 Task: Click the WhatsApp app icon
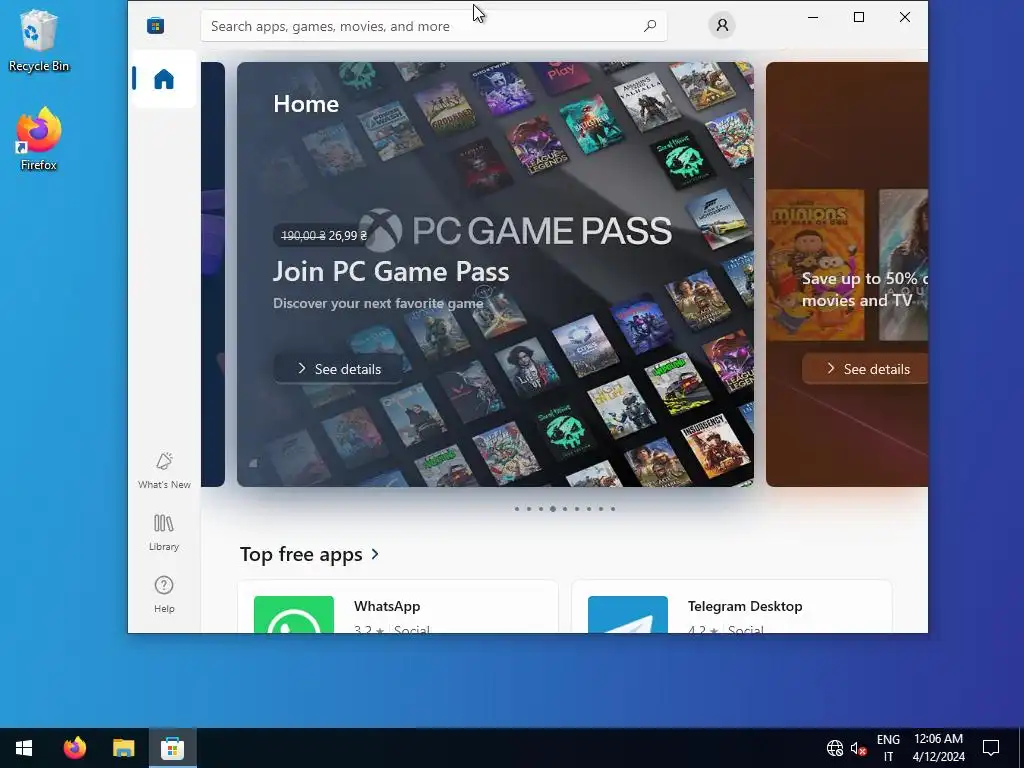[294, 615]
